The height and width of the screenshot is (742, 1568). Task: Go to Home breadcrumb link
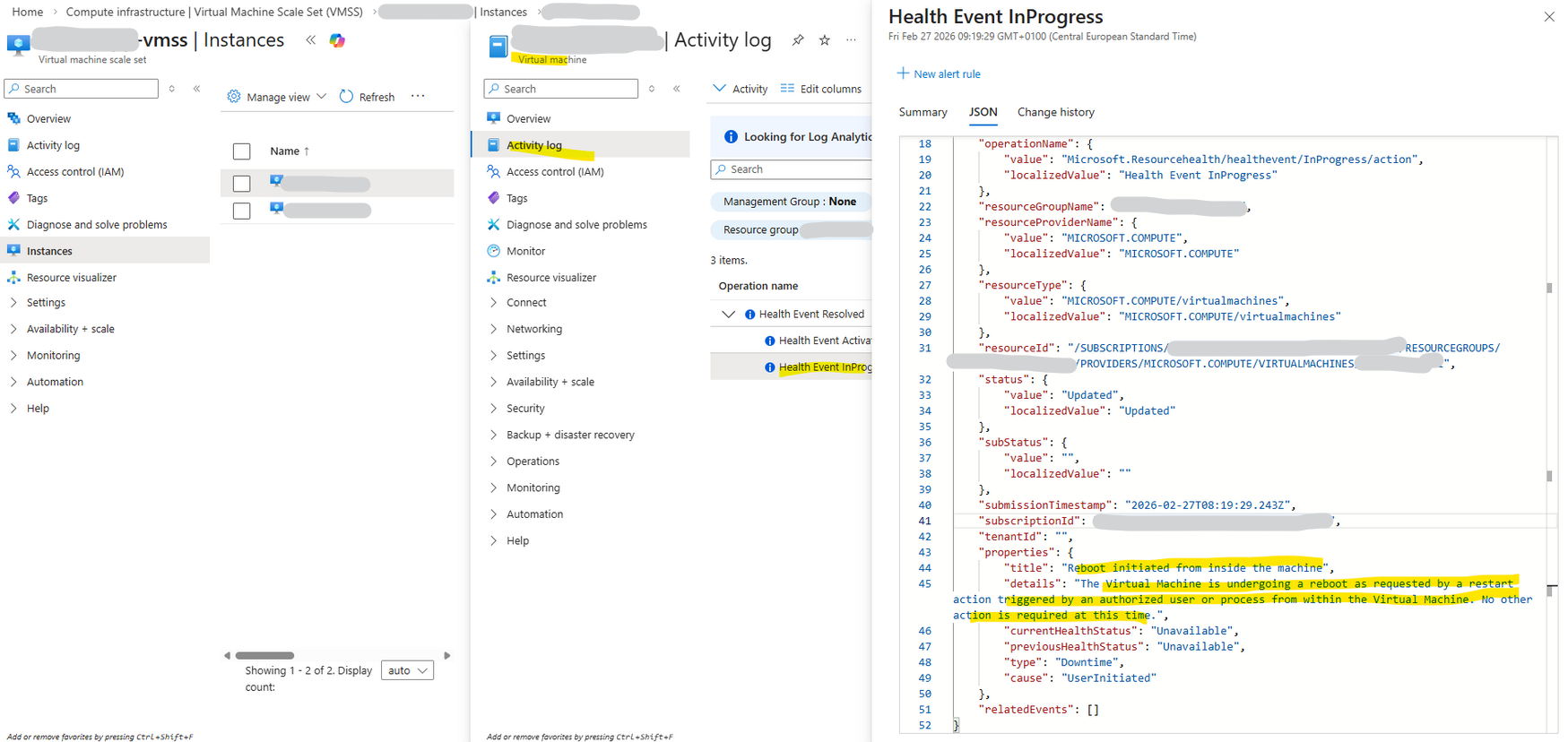tap(28, 12)
